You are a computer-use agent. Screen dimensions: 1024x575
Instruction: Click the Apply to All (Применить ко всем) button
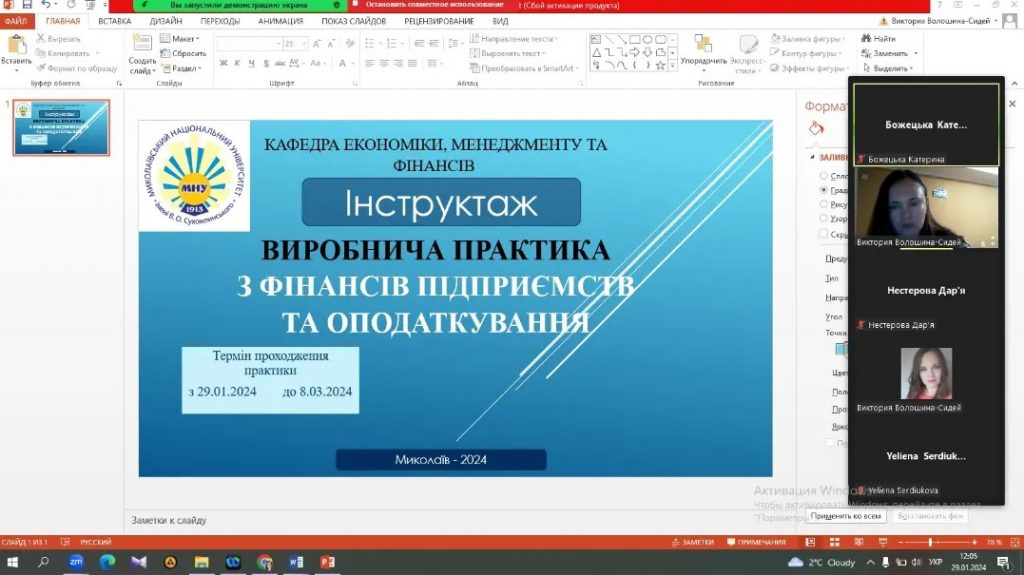point(846,516)
